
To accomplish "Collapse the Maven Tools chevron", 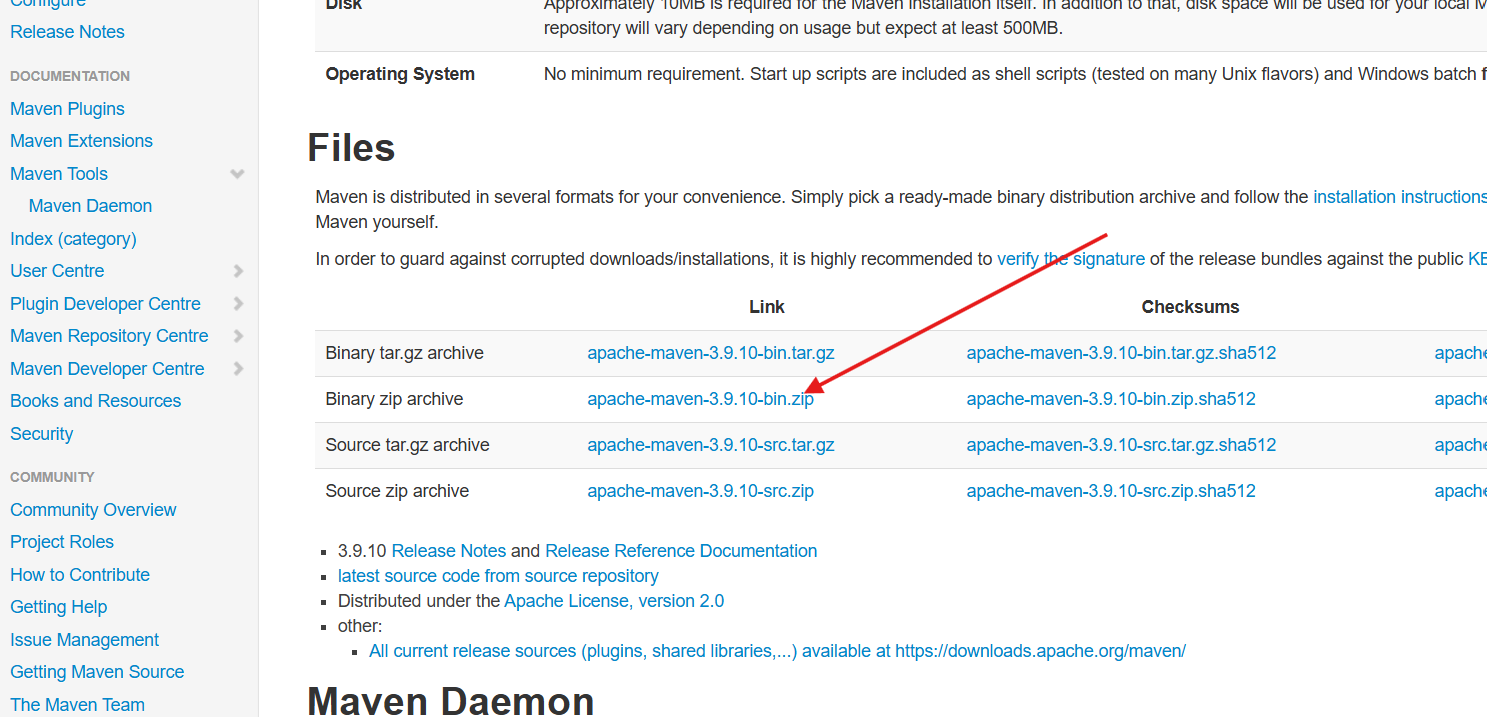I will click(x=237, y=174).
